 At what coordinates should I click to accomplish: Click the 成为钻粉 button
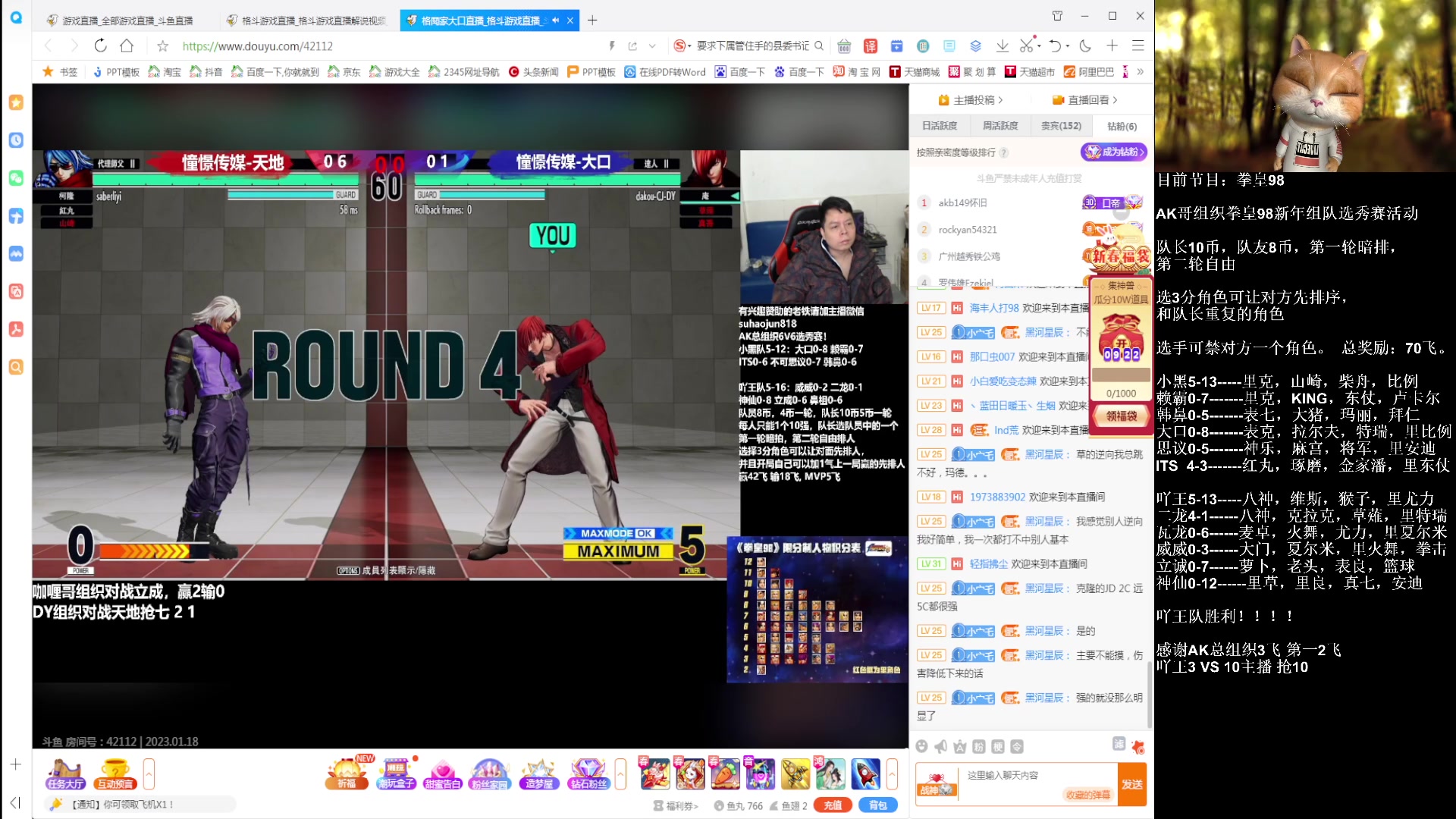1113,152
